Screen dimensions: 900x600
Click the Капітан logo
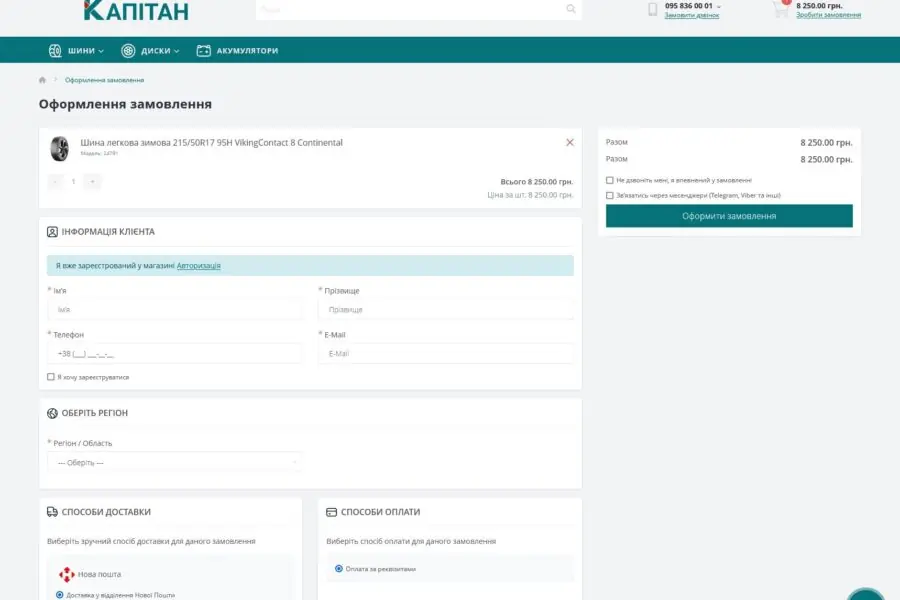[136, 10]
